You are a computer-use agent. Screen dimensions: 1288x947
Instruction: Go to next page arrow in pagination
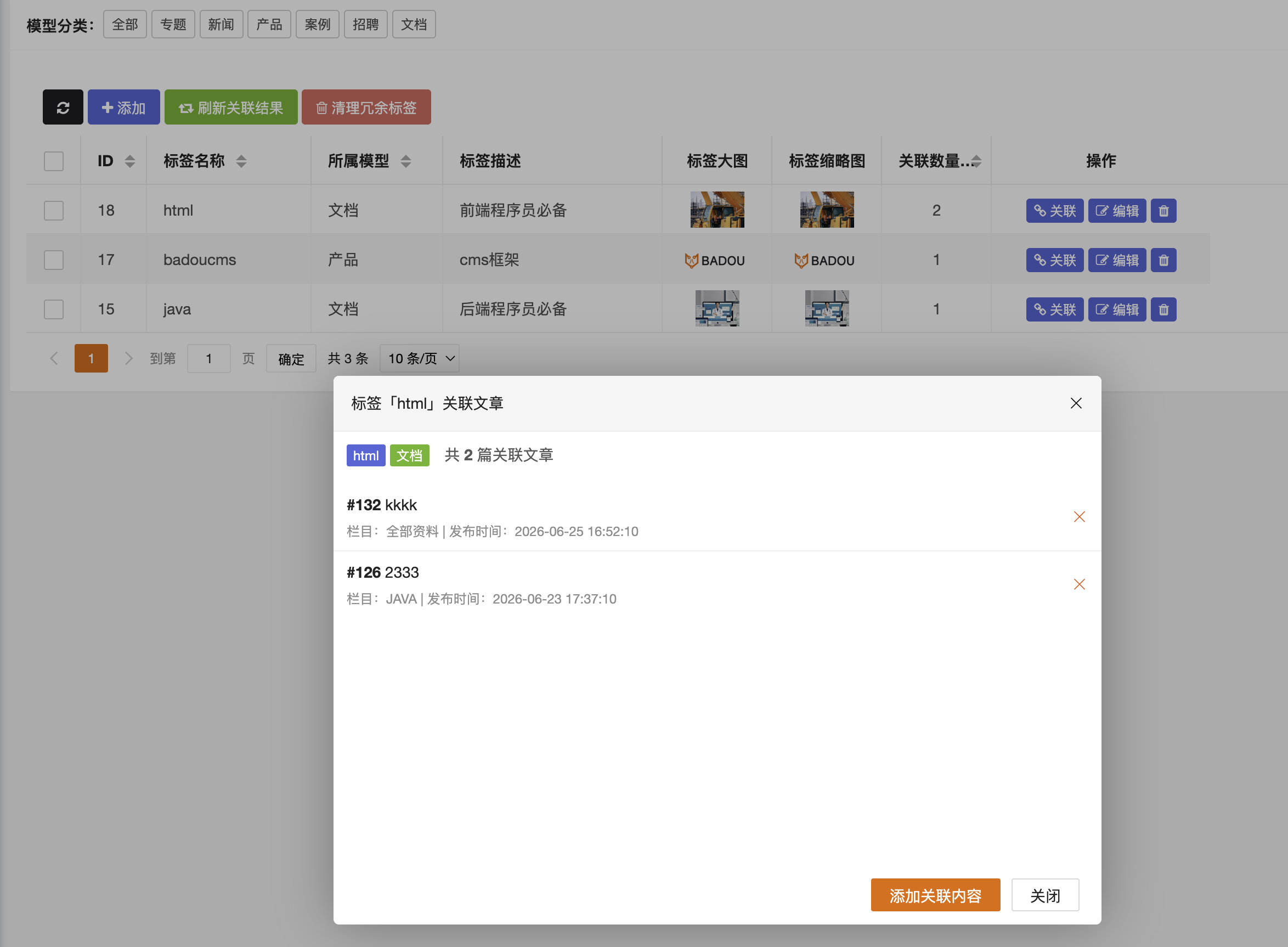pos(128,359)
